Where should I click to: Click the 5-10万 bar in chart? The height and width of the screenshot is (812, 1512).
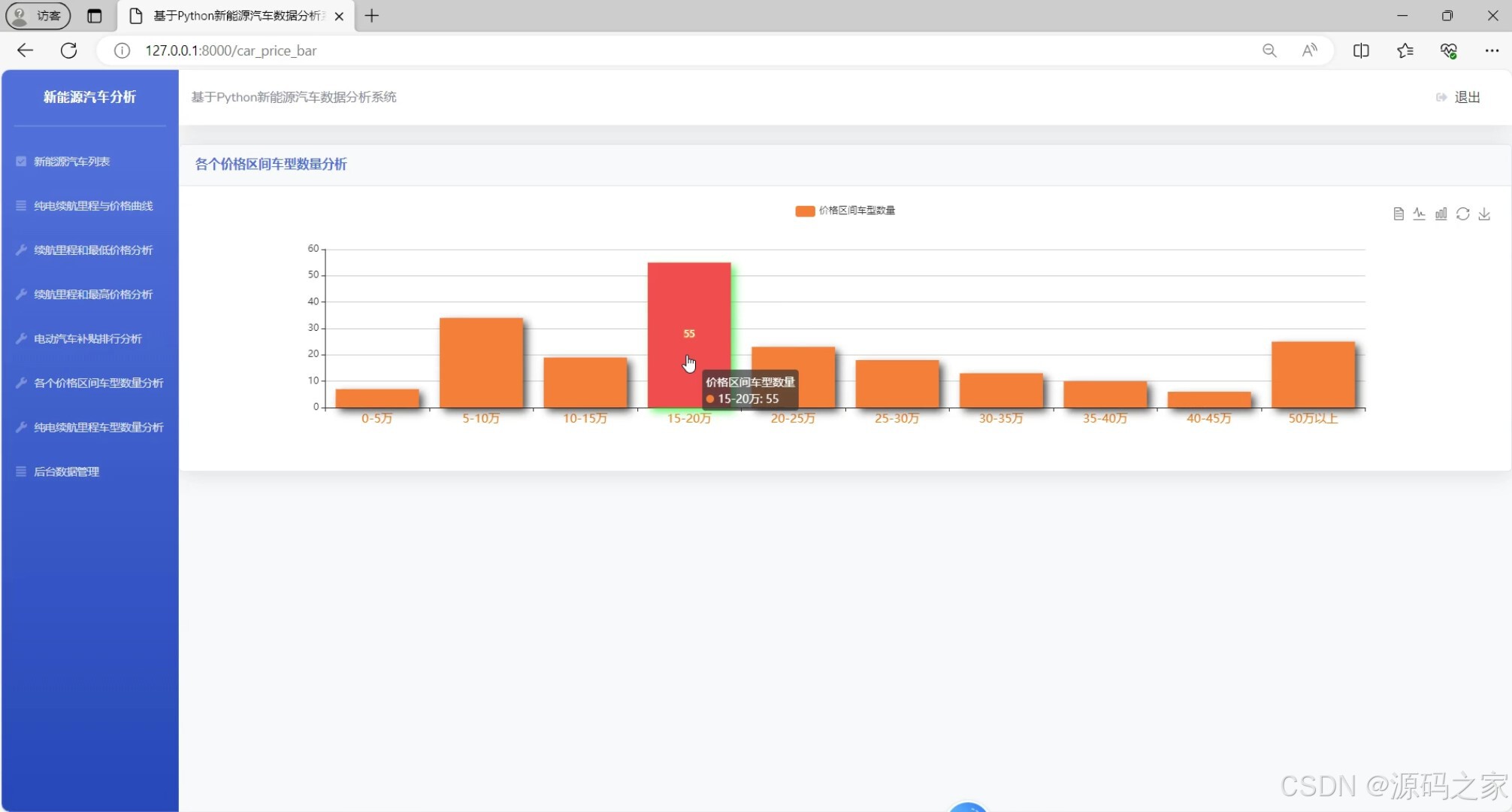coord(481,363)
